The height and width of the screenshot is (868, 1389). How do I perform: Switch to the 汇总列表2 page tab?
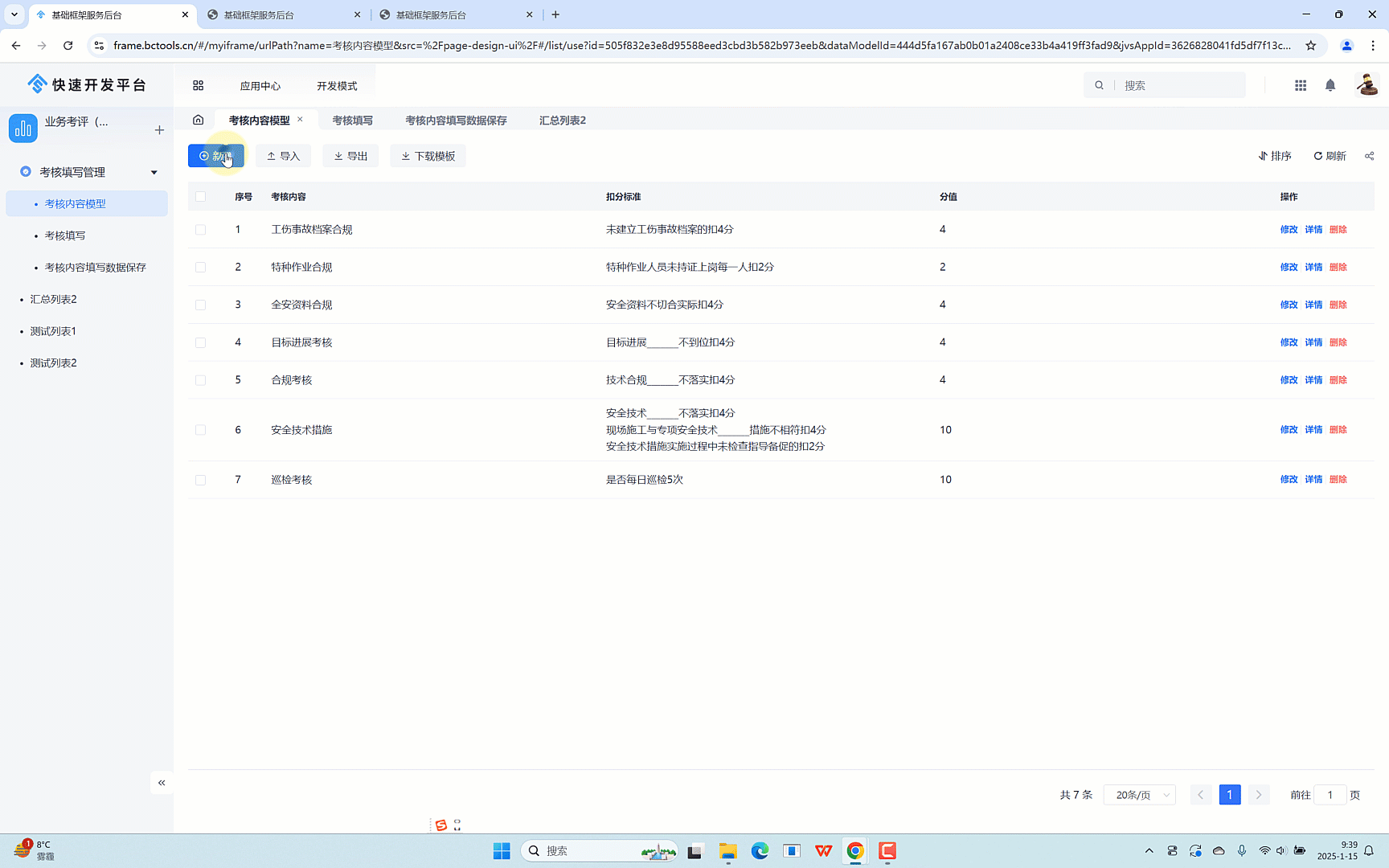[563, 120]
